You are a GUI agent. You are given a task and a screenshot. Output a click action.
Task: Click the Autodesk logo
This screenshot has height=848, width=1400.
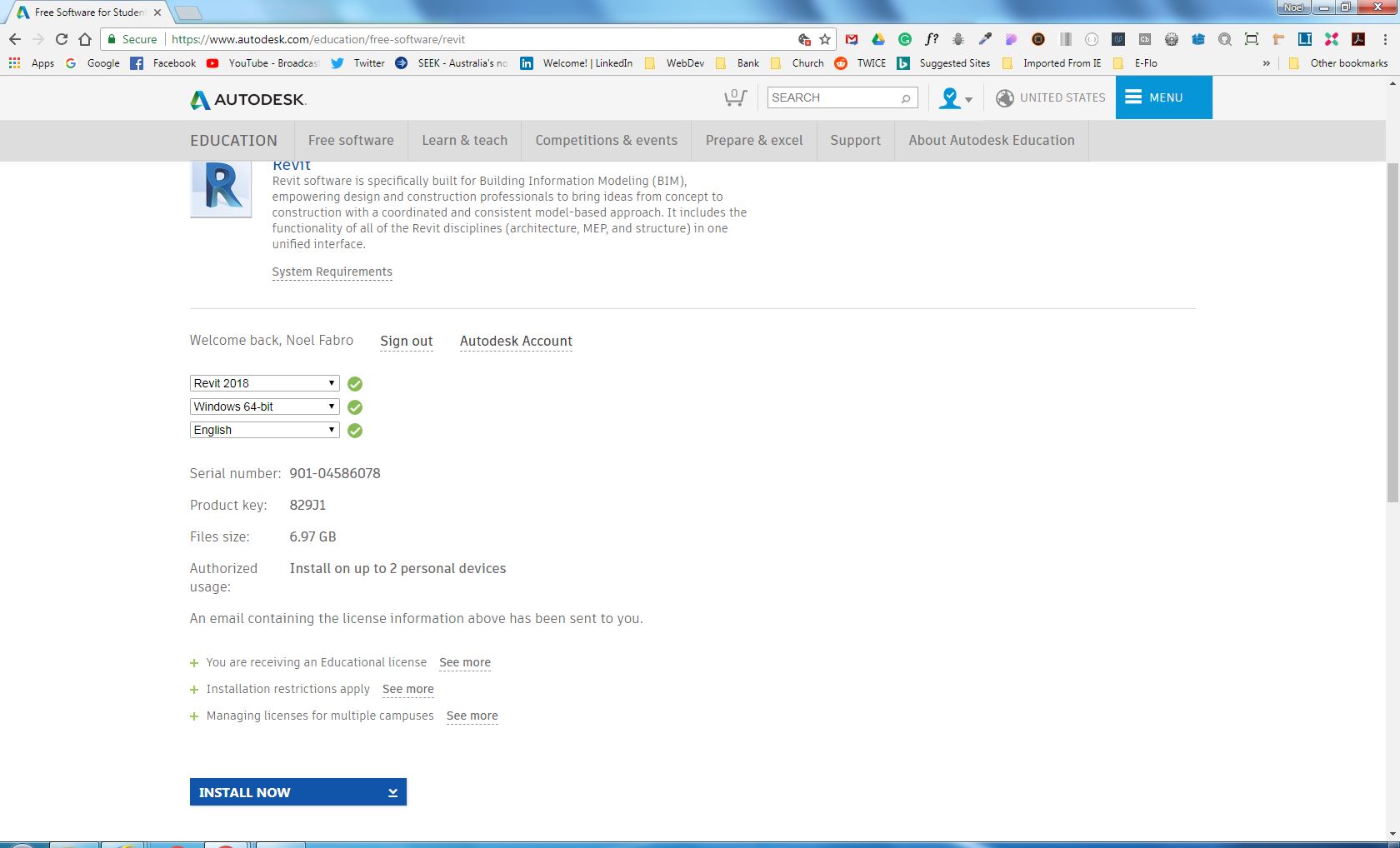[x=248, y=99]
